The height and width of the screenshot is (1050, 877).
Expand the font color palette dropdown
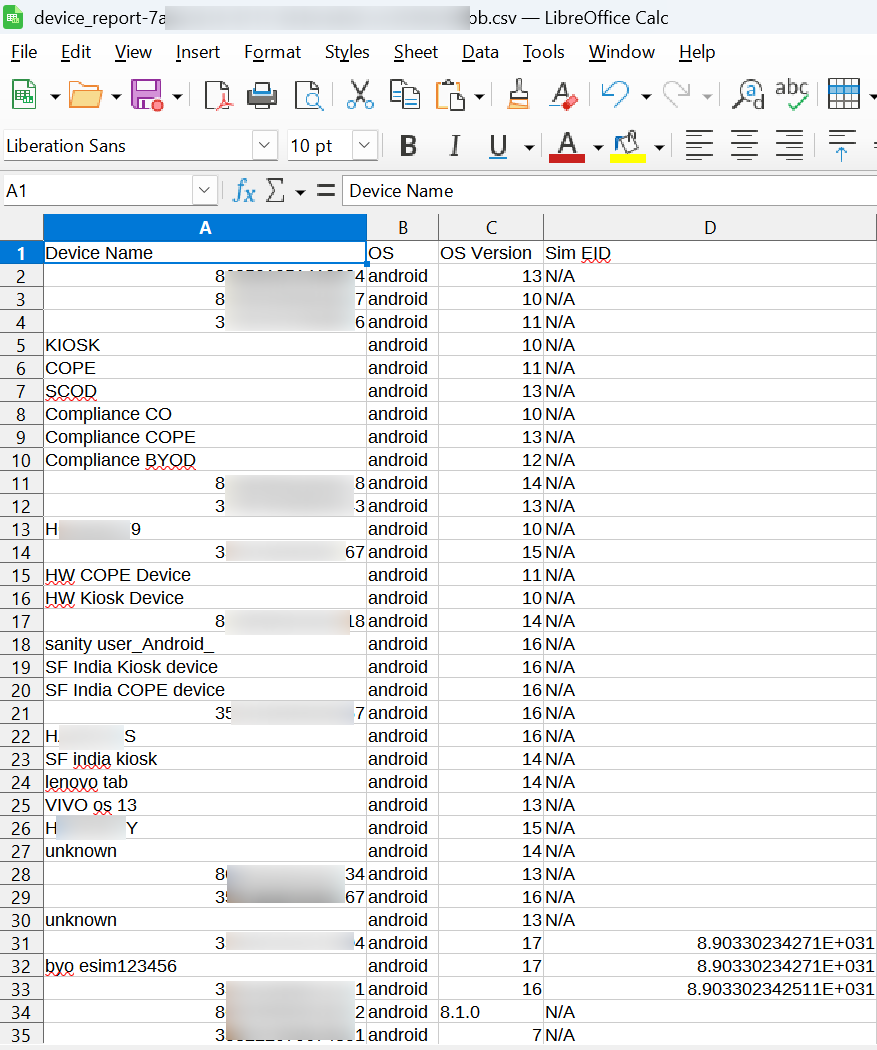pyautogui.click(x=598, y=147)
